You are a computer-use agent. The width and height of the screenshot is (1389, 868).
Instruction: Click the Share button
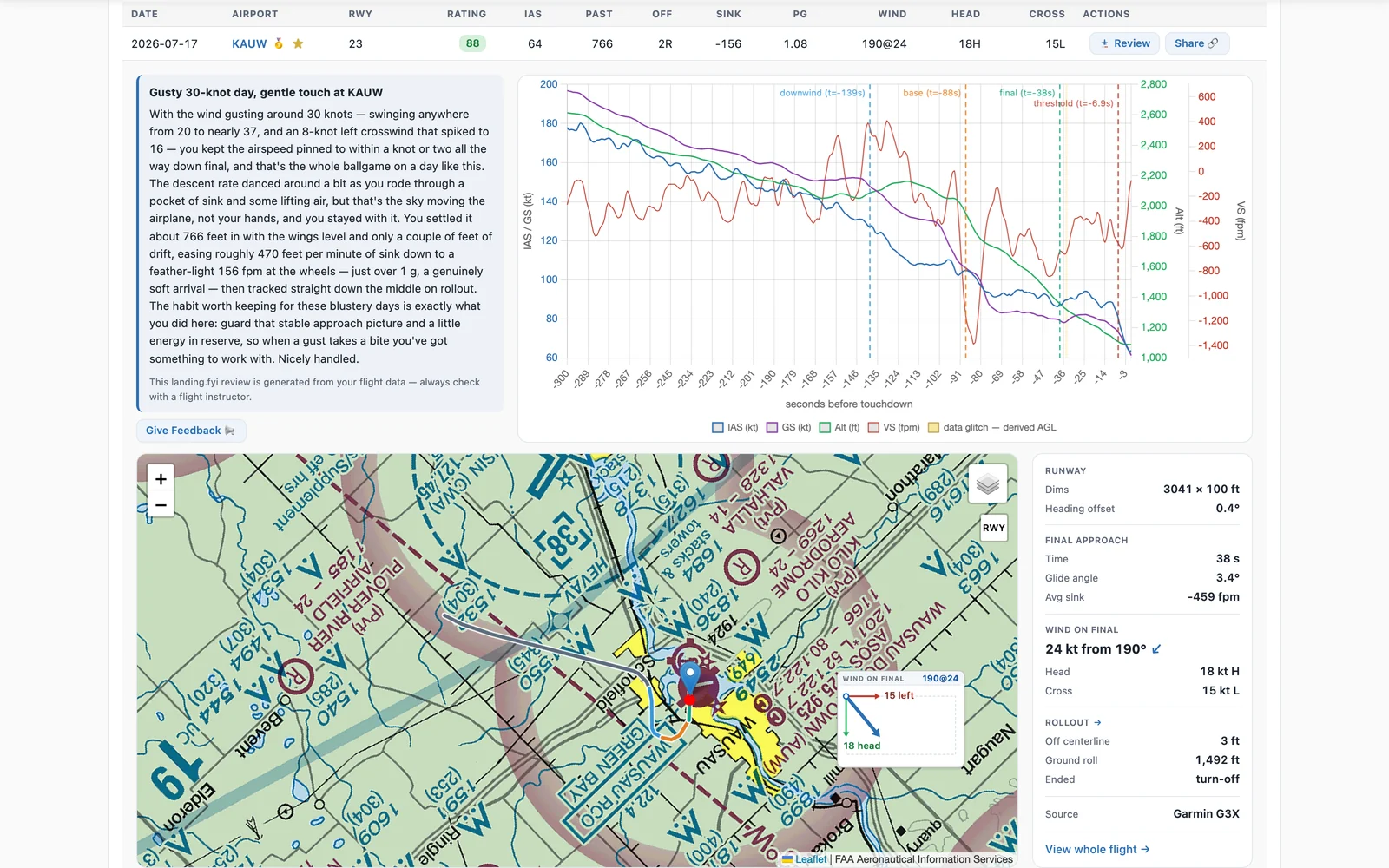(x=1196, y=43)
